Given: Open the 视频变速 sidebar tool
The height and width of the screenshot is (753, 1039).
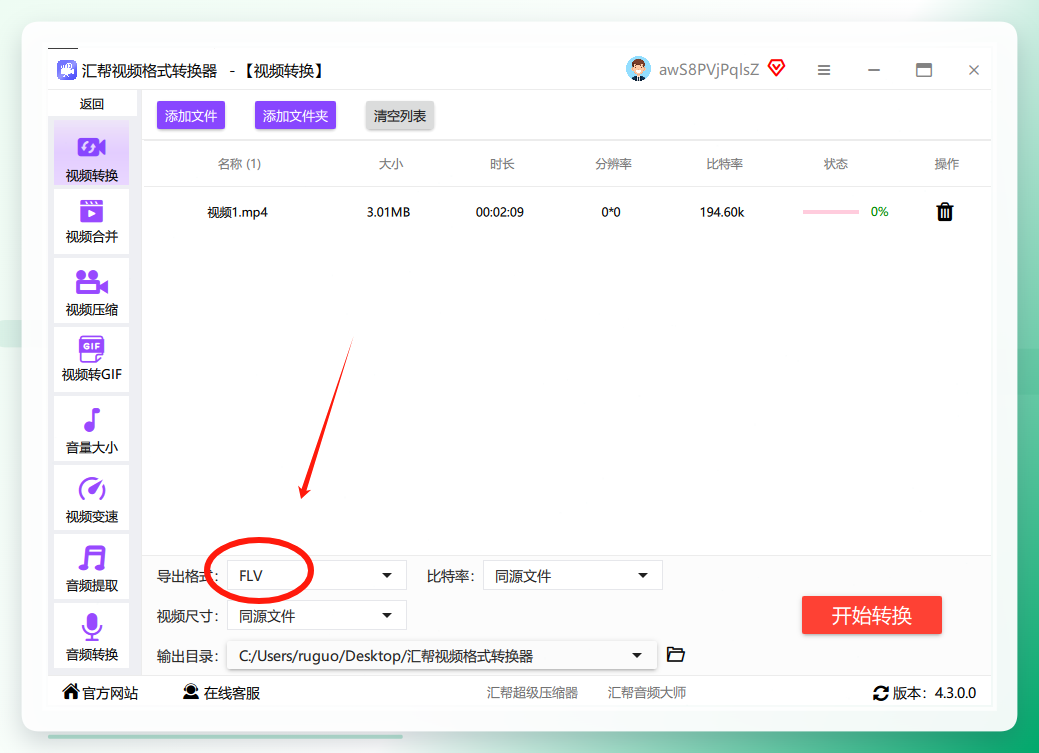Looking at the screenshot, I should (91, 498).
